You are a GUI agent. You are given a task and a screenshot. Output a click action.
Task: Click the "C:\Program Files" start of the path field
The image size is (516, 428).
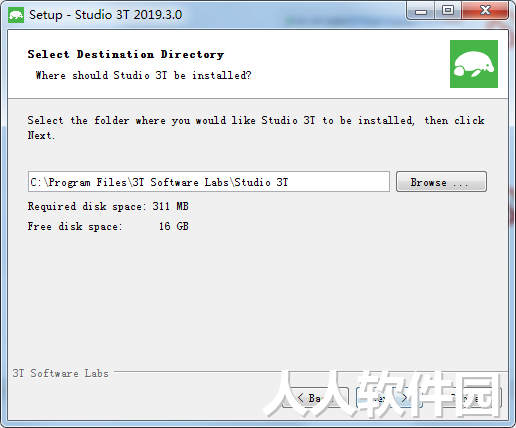click(79, 182)
